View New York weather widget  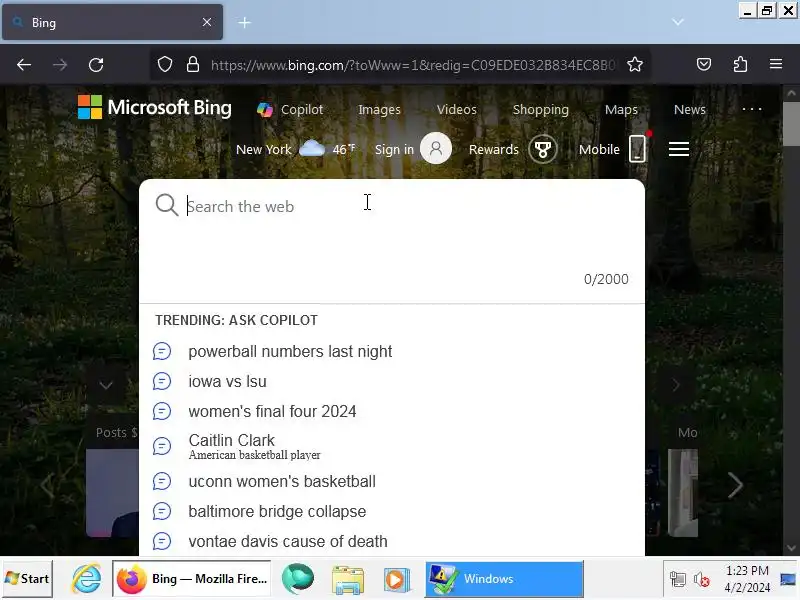click(x=295, y=149)
